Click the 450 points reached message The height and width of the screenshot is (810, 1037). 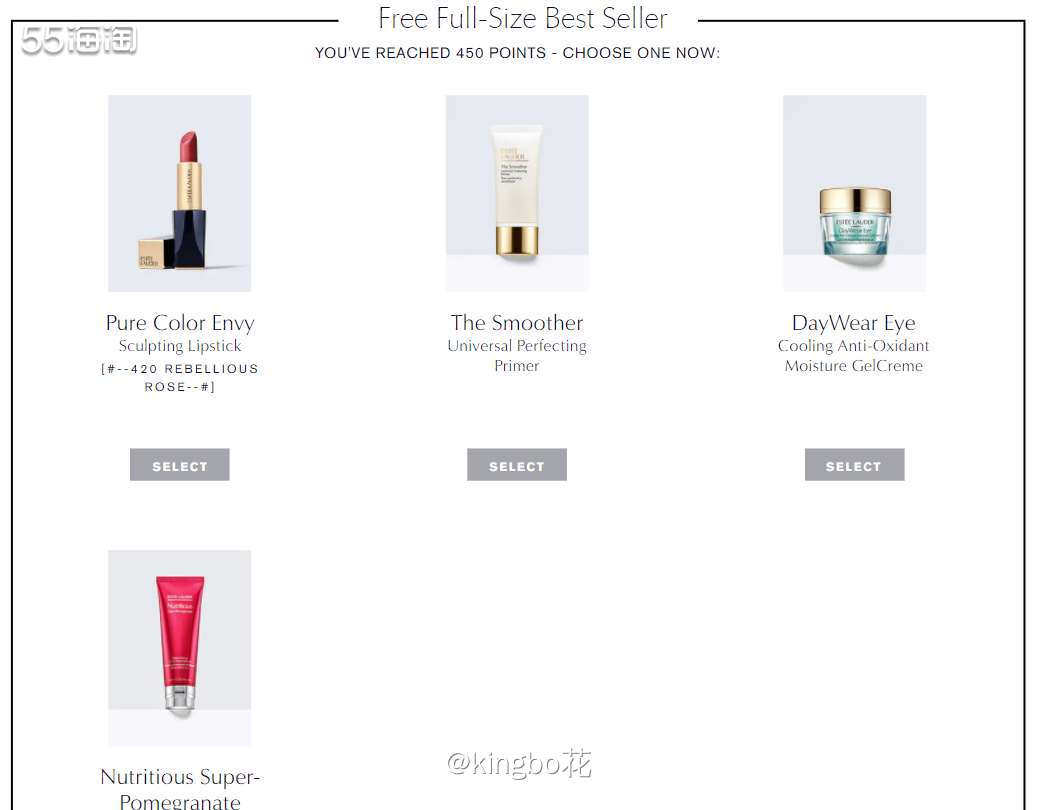pos(517,53)
